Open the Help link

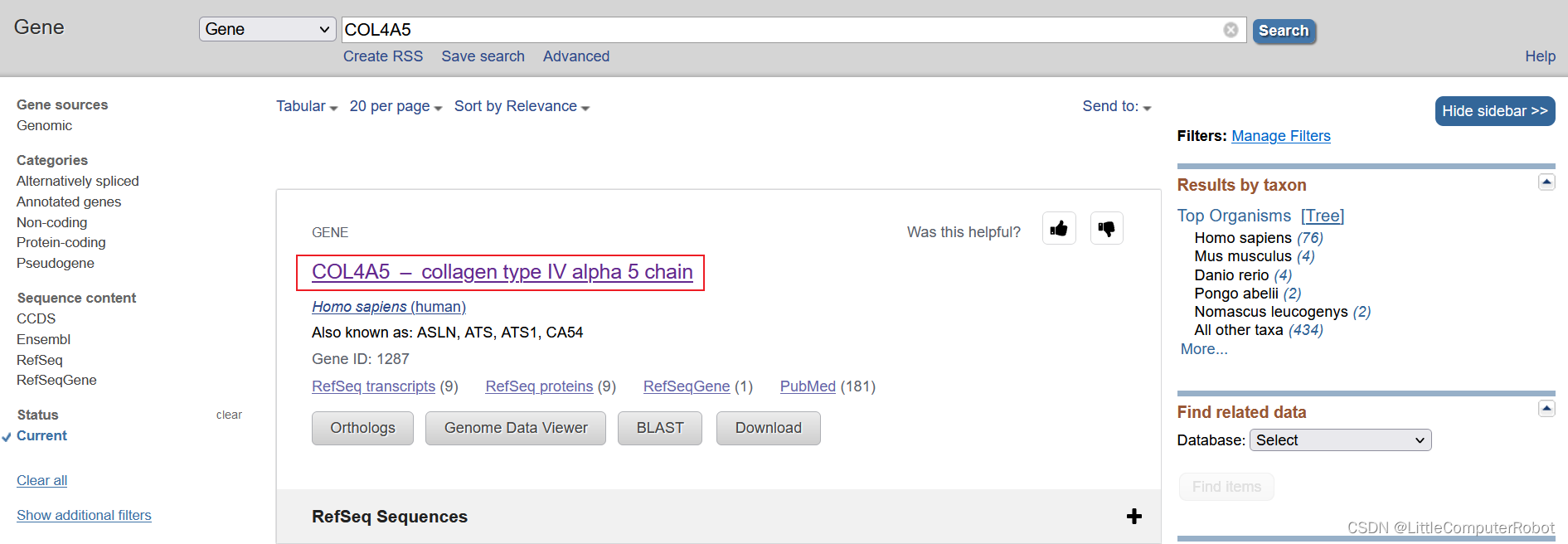pos(1540,56)
